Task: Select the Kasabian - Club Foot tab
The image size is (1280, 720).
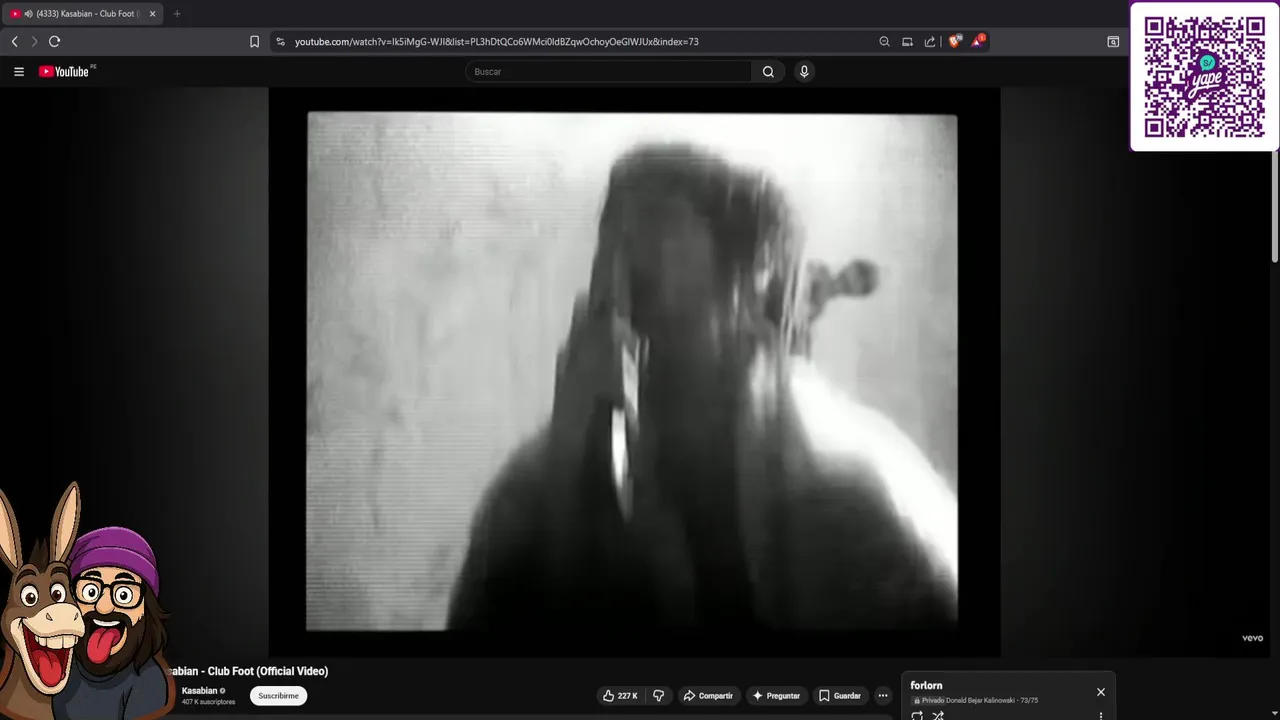Action: pyautogui.click(x=82, y=14)
